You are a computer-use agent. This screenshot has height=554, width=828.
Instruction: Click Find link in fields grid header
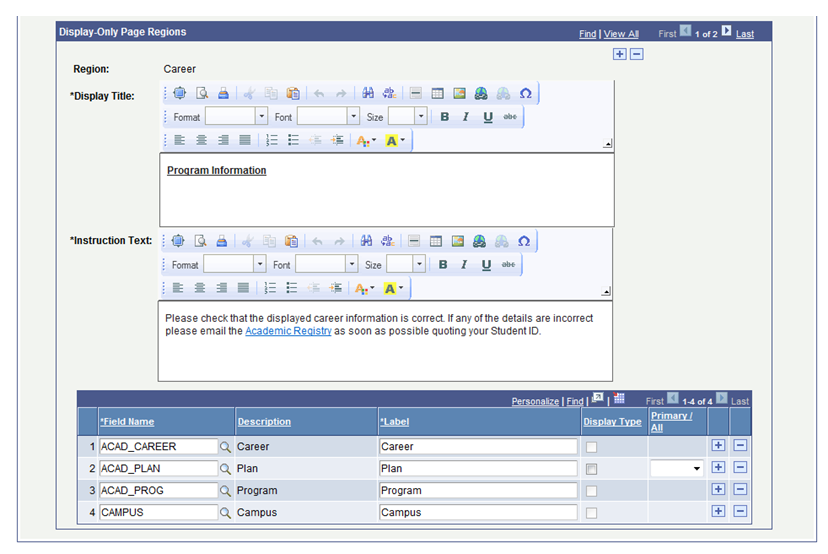click(575, 401)
